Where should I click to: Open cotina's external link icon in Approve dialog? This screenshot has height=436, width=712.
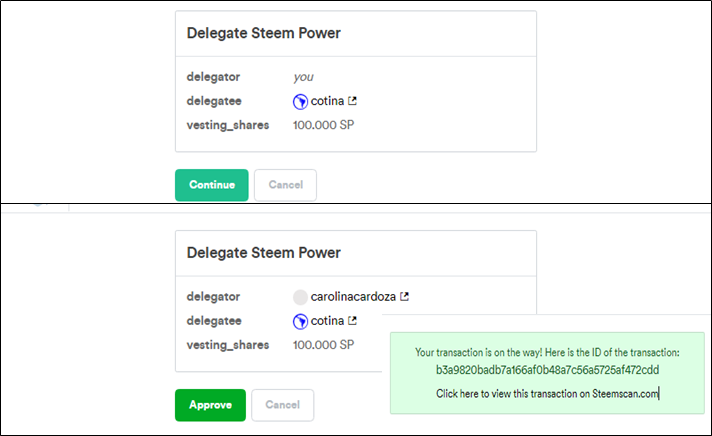click(x=352, y=321)
